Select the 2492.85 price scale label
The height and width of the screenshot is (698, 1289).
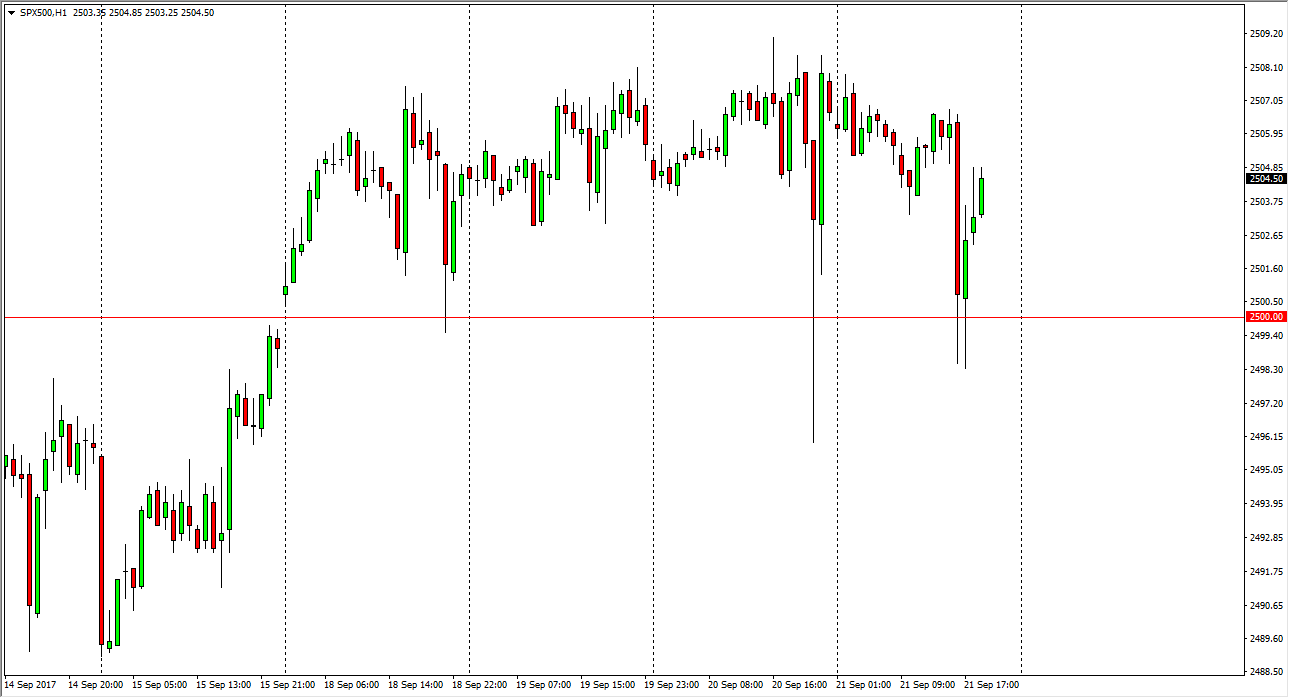click(1266, 538)
